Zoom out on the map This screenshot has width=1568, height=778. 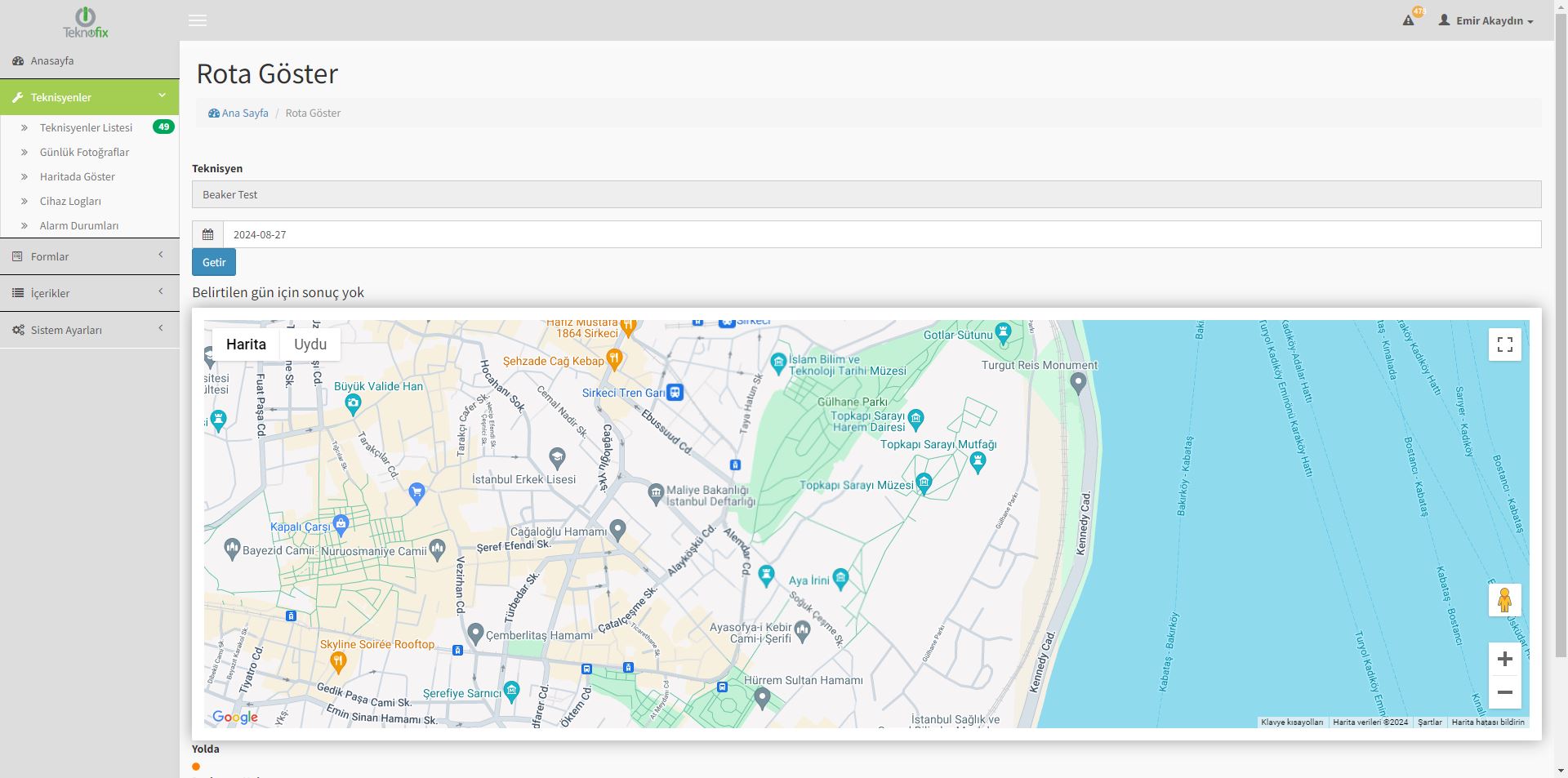pos(1504,692)
